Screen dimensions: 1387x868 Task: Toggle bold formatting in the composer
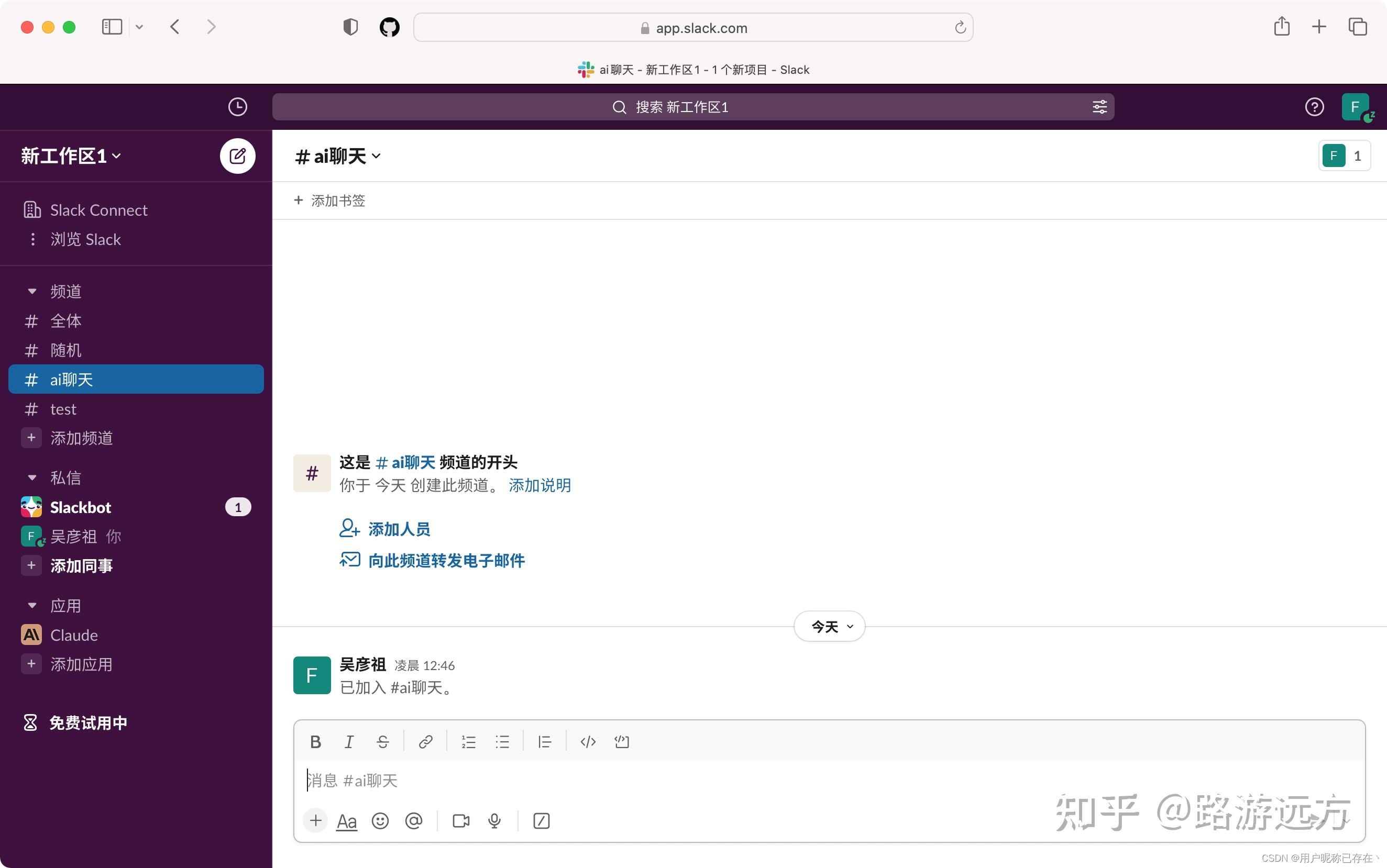[x=315, y=741]
